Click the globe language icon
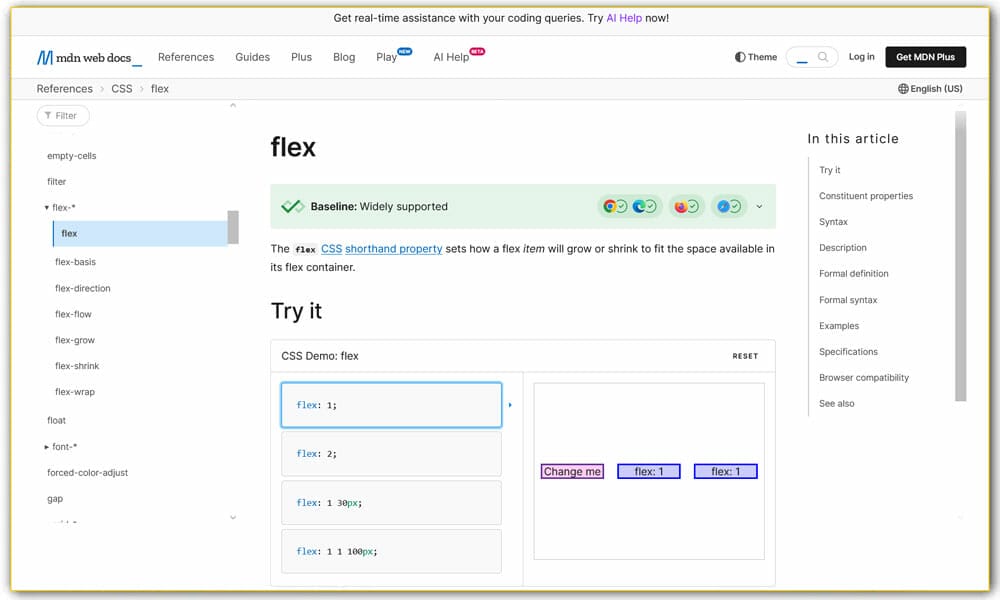The height and width of the screenshot is (600, 1000). (x=903, y=89)
